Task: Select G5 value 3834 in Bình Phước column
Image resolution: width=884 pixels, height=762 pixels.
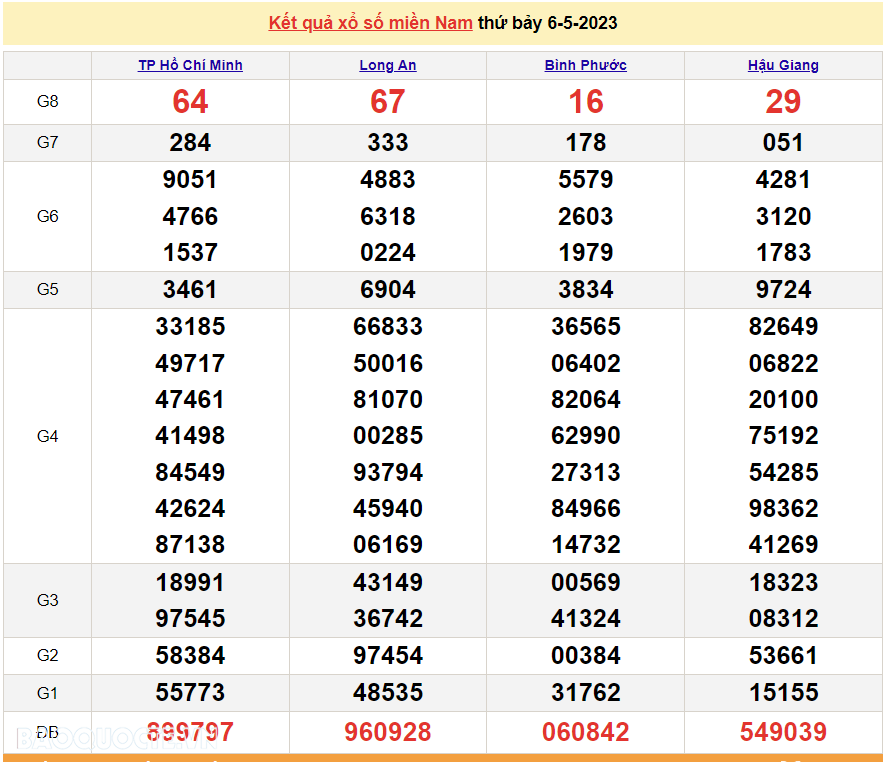Action: pos(586,289)
